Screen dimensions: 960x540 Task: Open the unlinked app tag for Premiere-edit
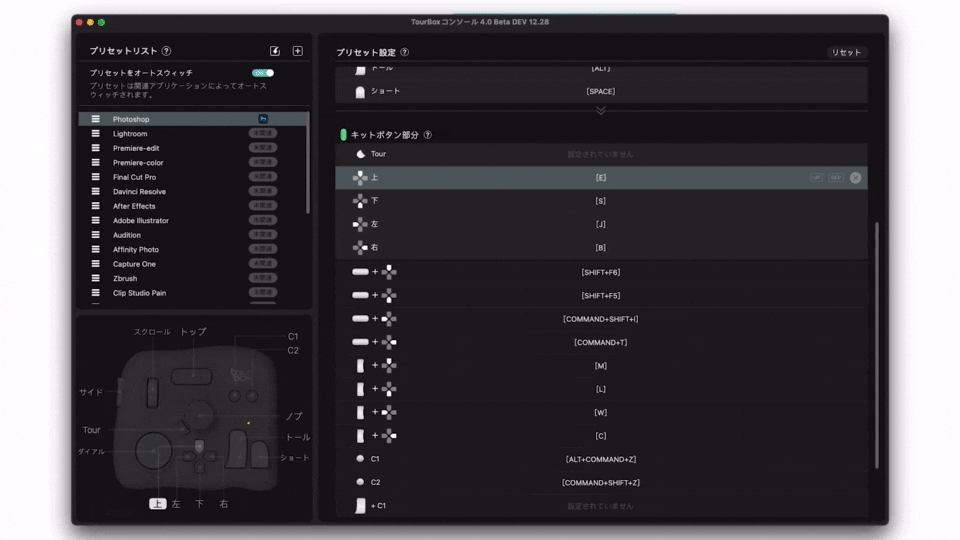point(263,148)
